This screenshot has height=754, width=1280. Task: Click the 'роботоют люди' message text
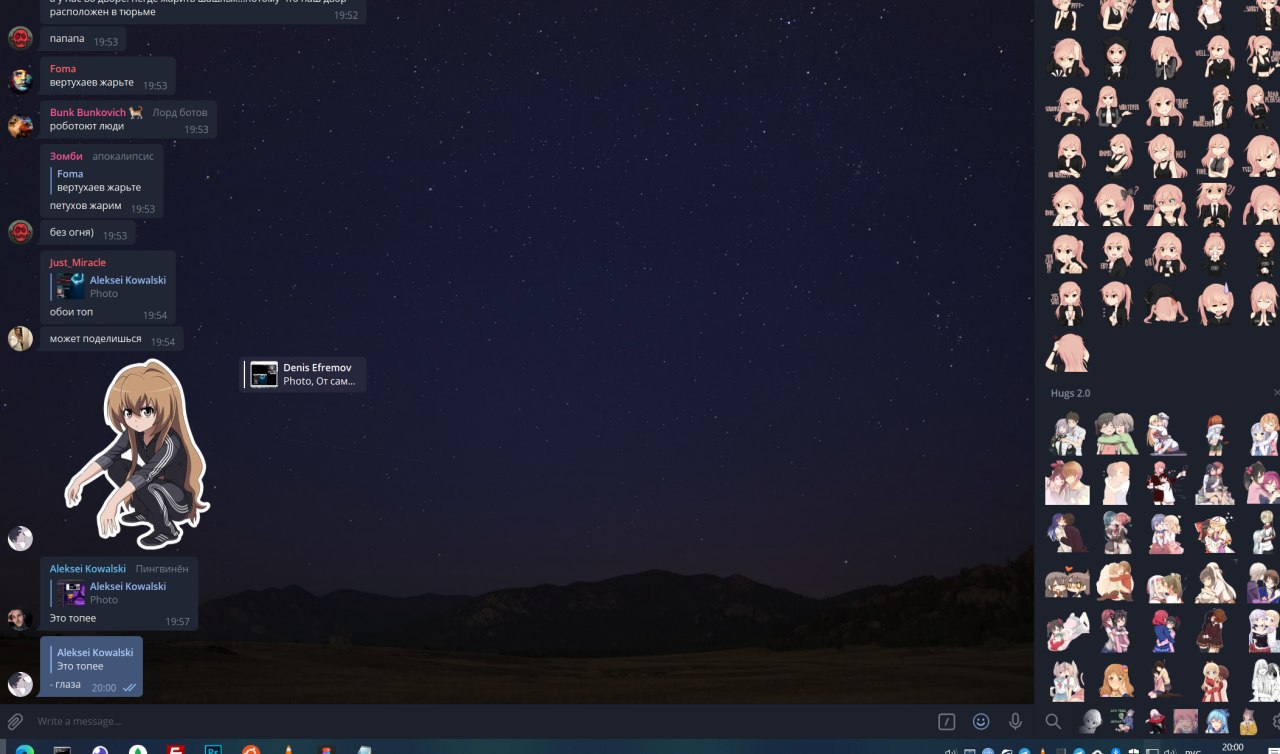87,126
